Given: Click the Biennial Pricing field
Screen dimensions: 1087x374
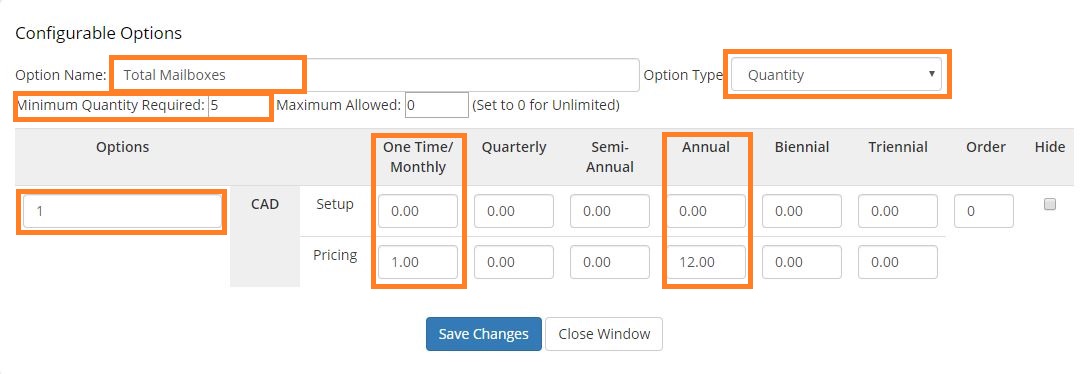Looking at the screenshot, I should click(801, 262).
